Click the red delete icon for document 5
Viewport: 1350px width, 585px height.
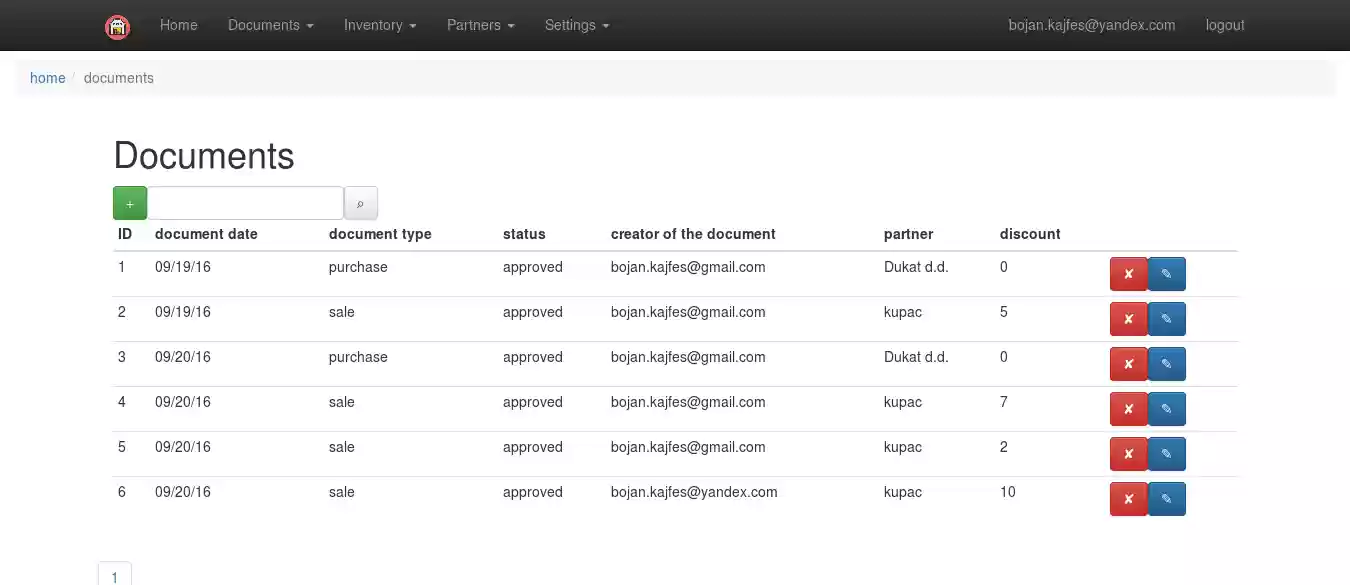(x=1128, y=453)
